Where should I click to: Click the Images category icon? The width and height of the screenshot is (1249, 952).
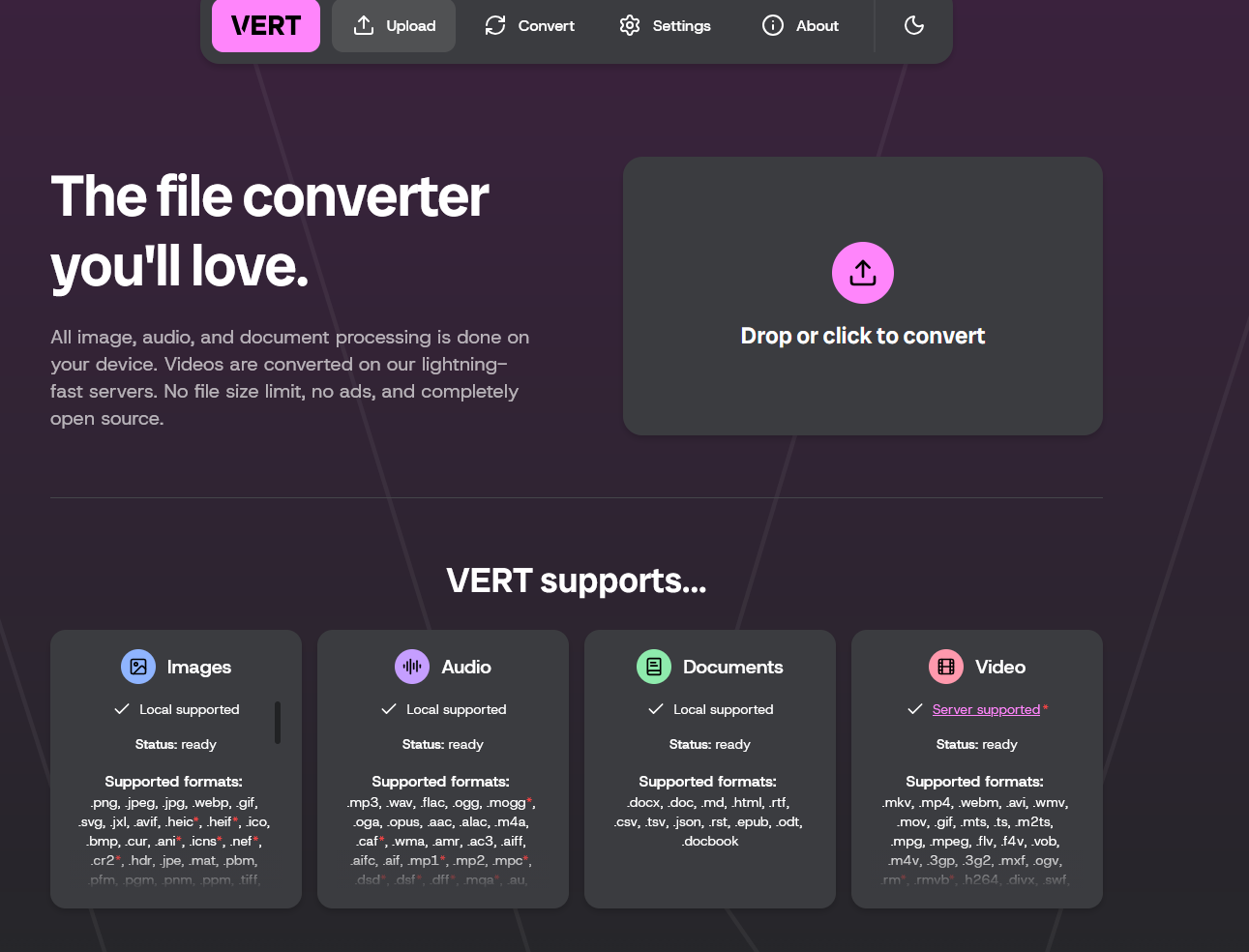(x=138, y=667)
